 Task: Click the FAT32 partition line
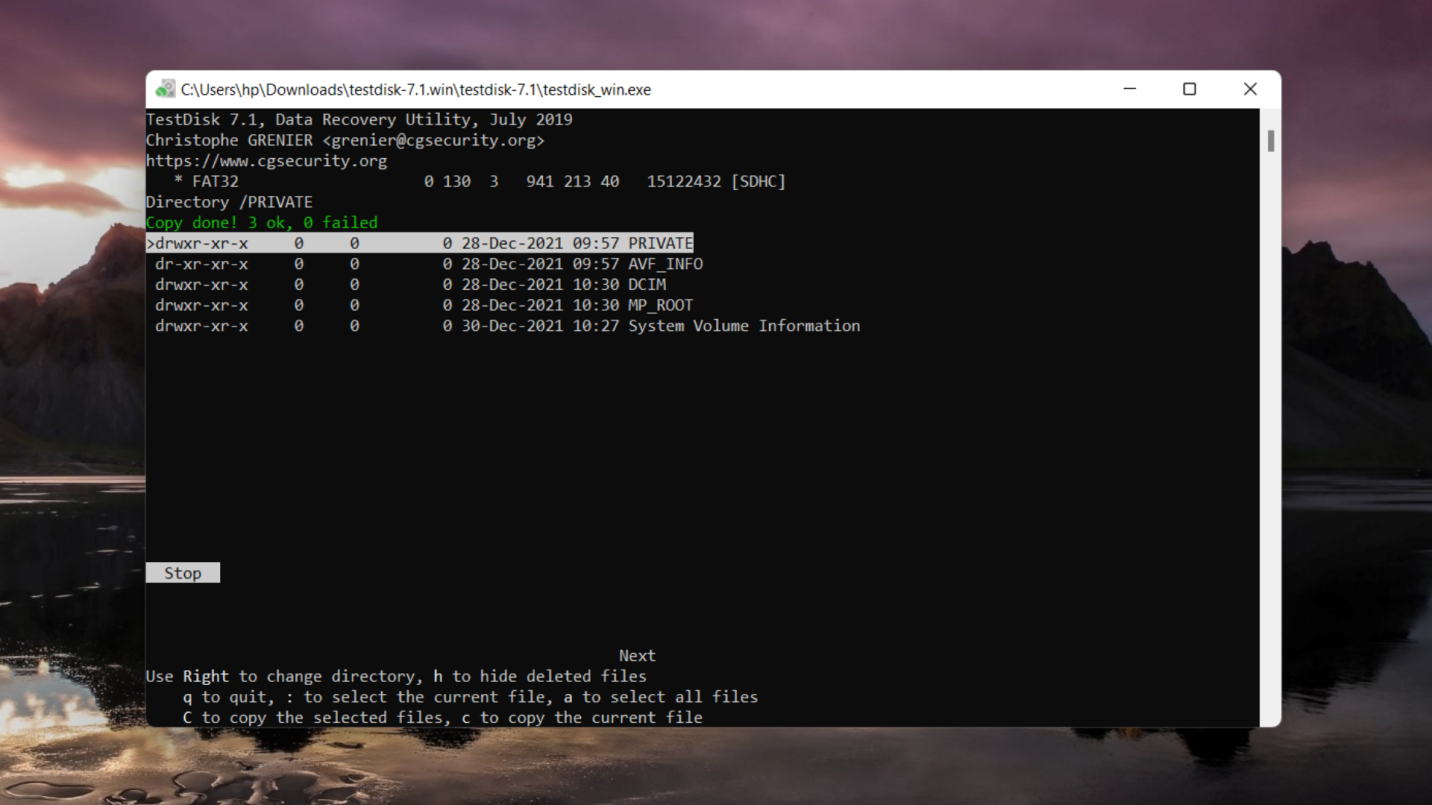tap(480, 181)
